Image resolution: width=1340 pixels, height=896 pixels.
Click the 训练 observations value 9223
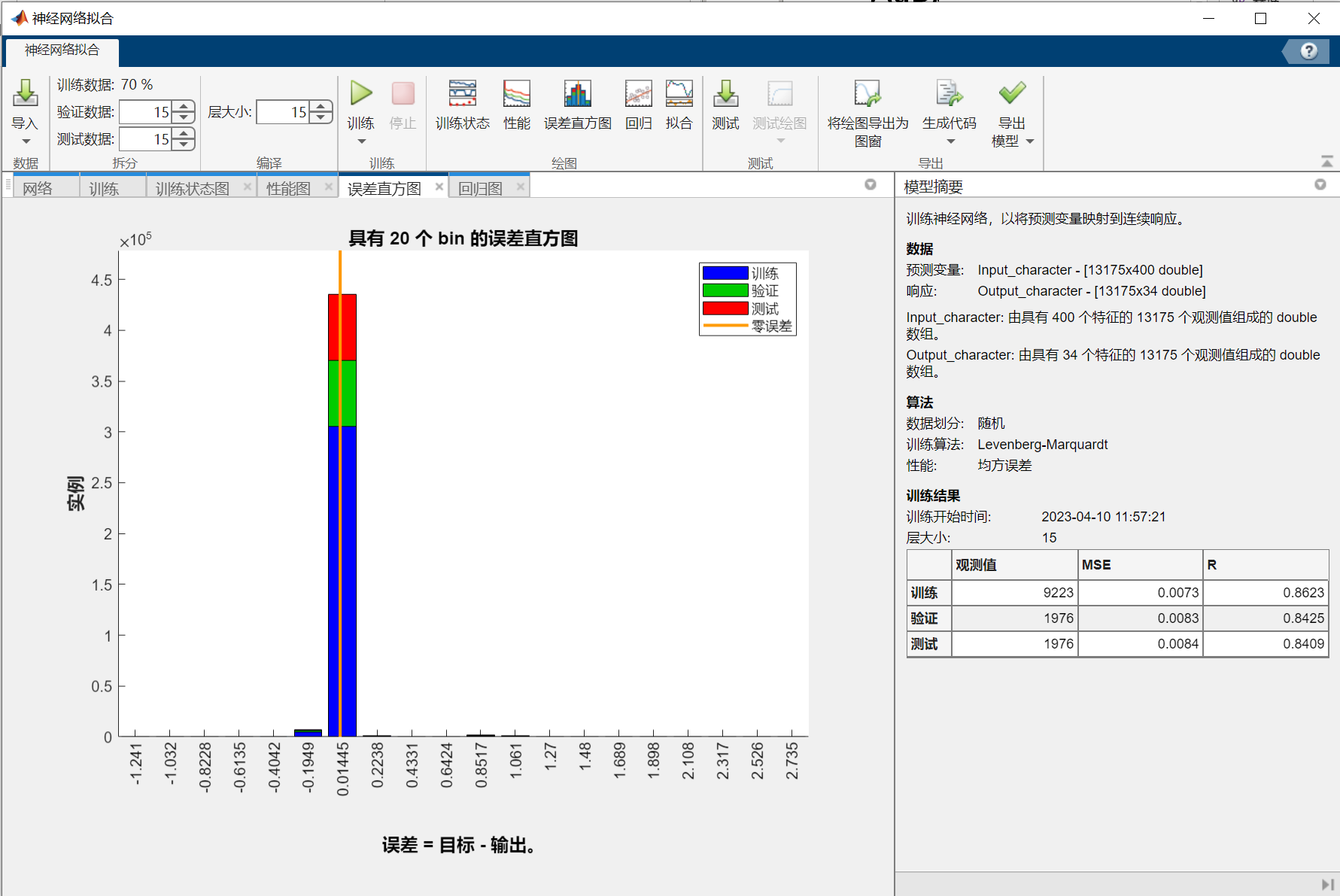coord(1058,593)
